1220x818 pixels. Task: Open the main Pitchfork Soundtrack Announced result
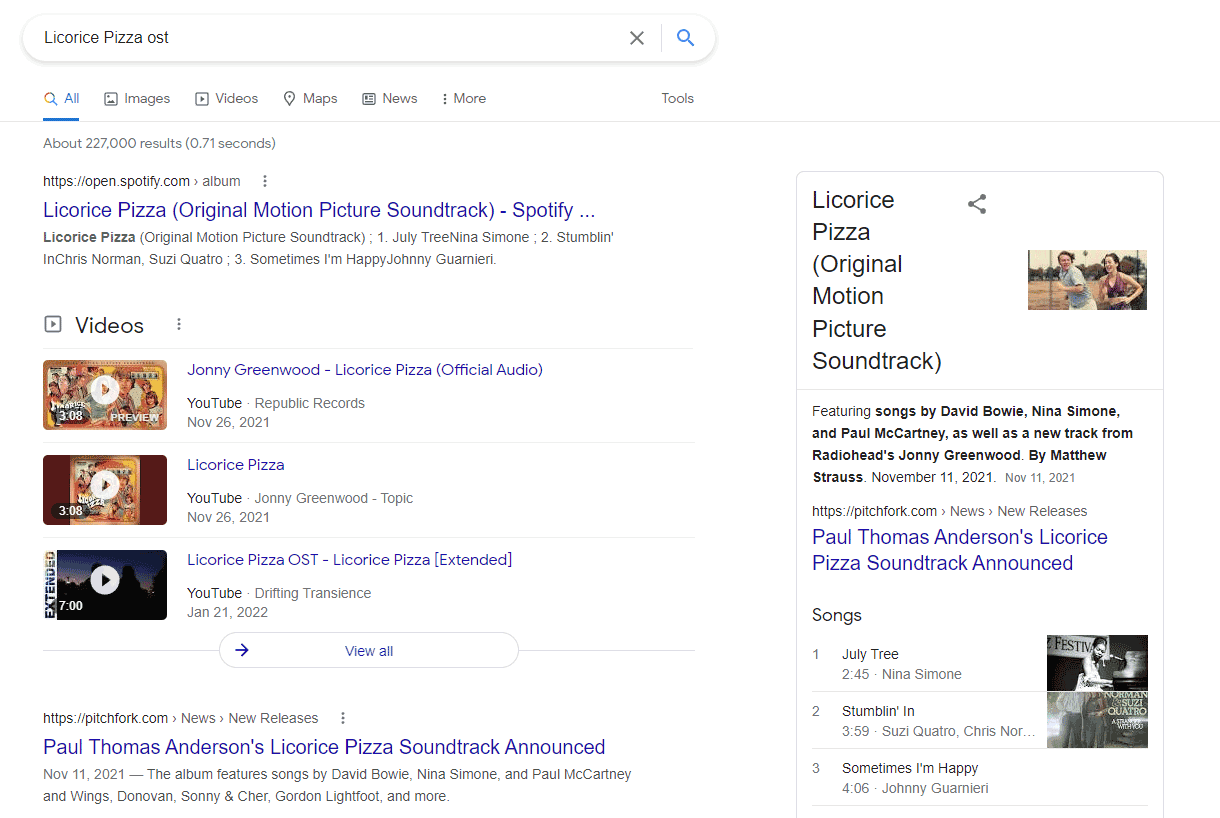(324, 747)
